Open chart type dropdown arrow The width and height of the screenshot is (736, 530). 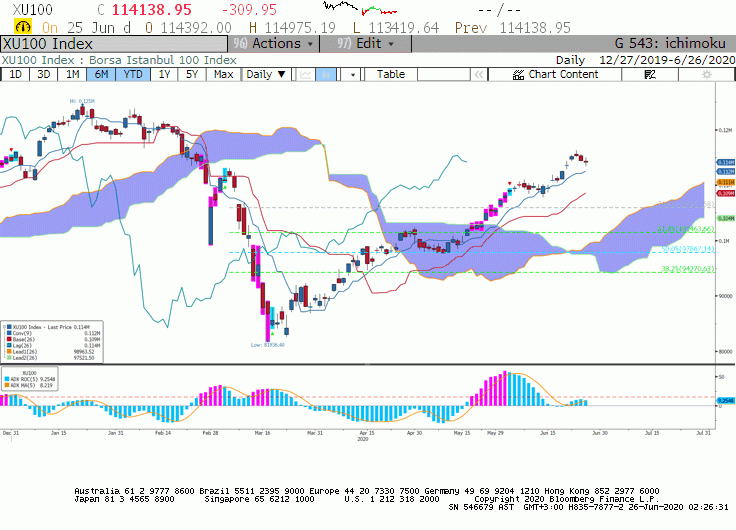[352, 75]
